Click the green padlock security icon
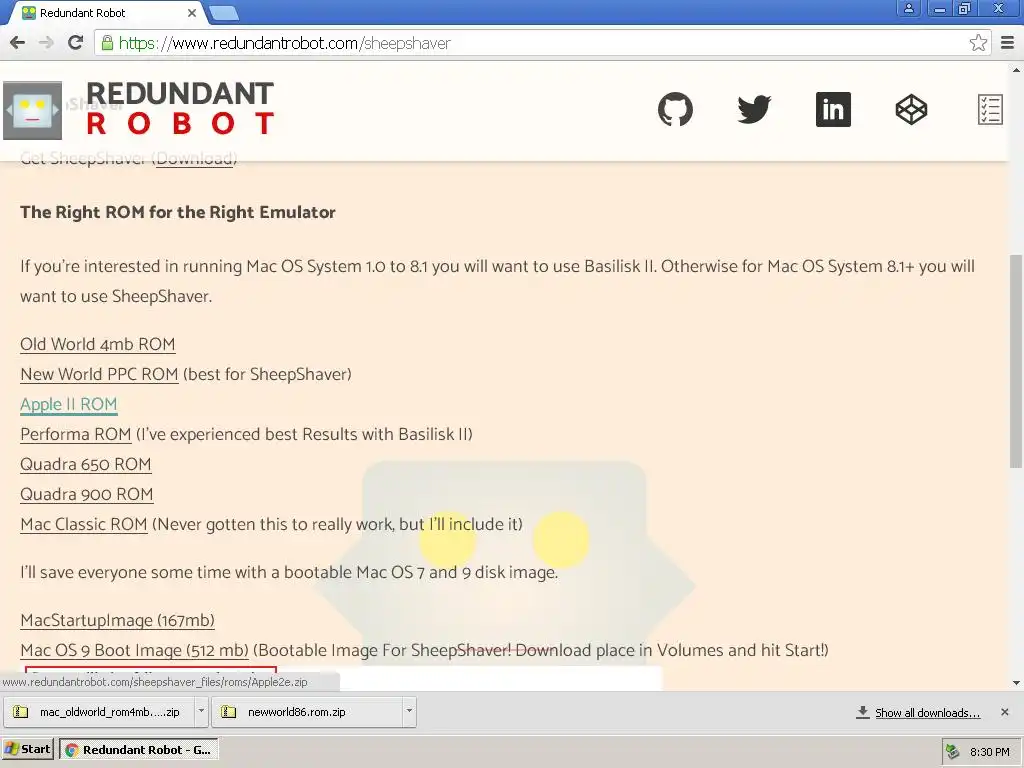The image size is (1024, 768). coord(107,43)
